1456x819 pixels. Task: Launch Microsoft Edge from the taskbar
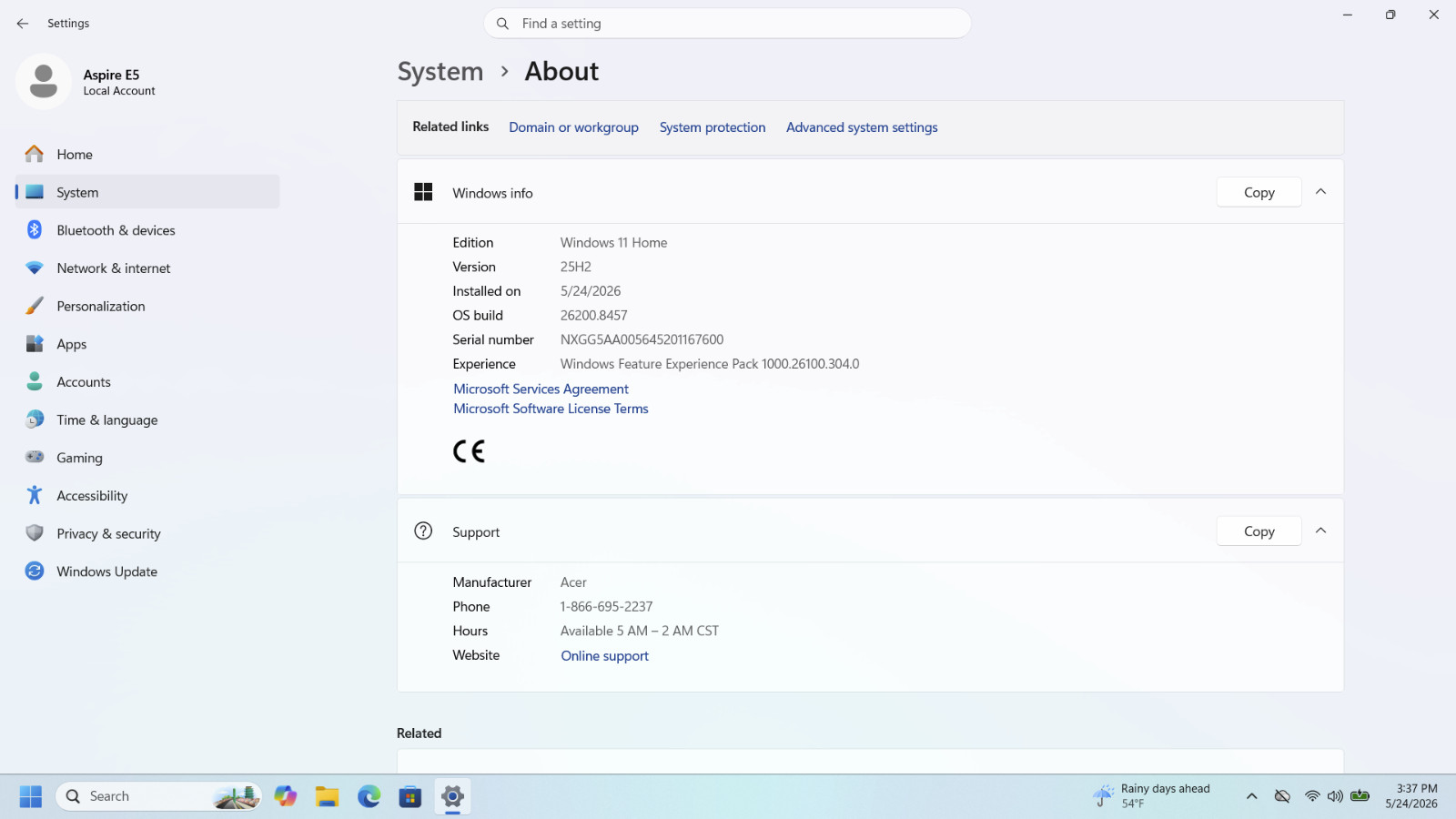tap(369, 796)
